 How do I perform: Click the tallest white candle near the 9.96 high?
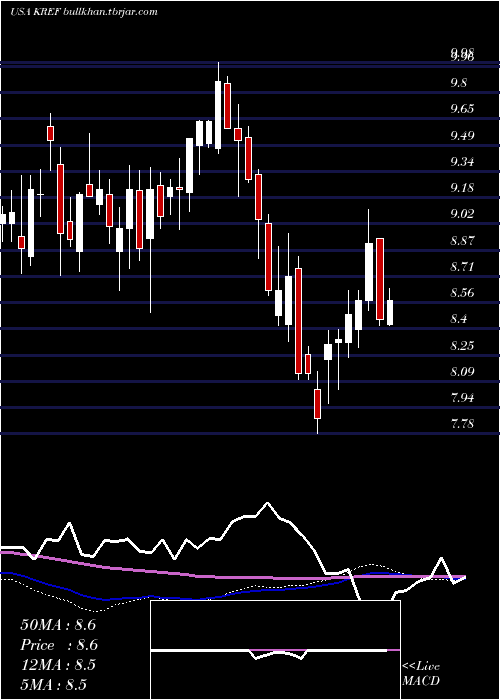(x=218, y=115)
